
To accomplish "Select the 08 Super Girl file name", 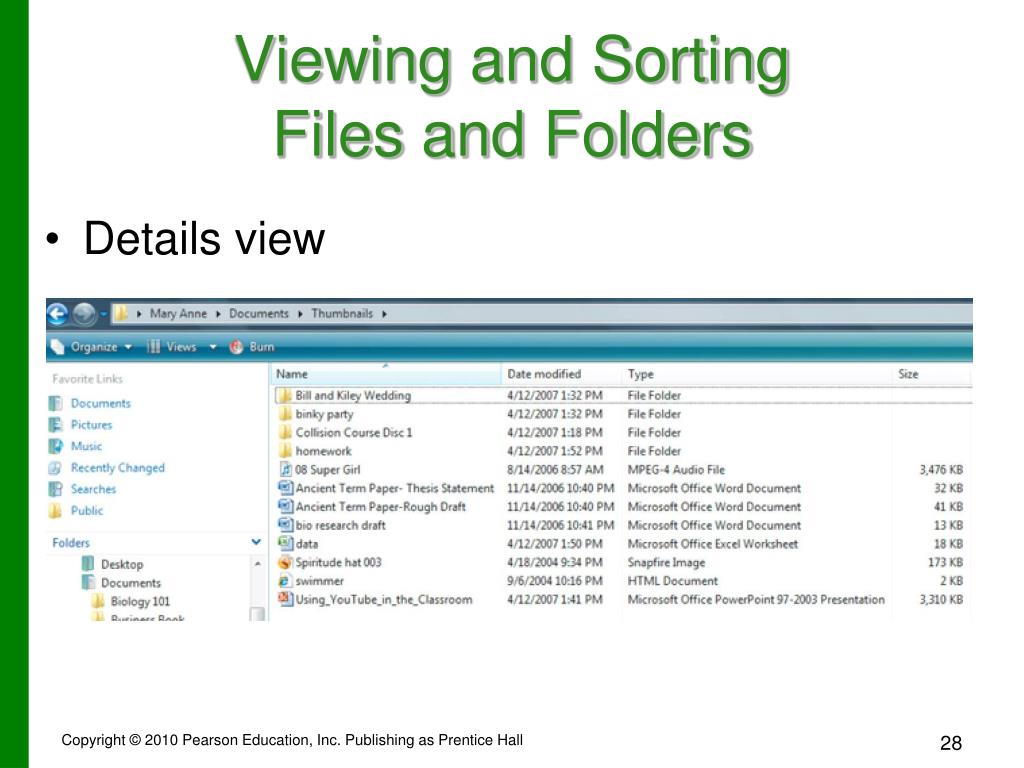I will (327, 470).
